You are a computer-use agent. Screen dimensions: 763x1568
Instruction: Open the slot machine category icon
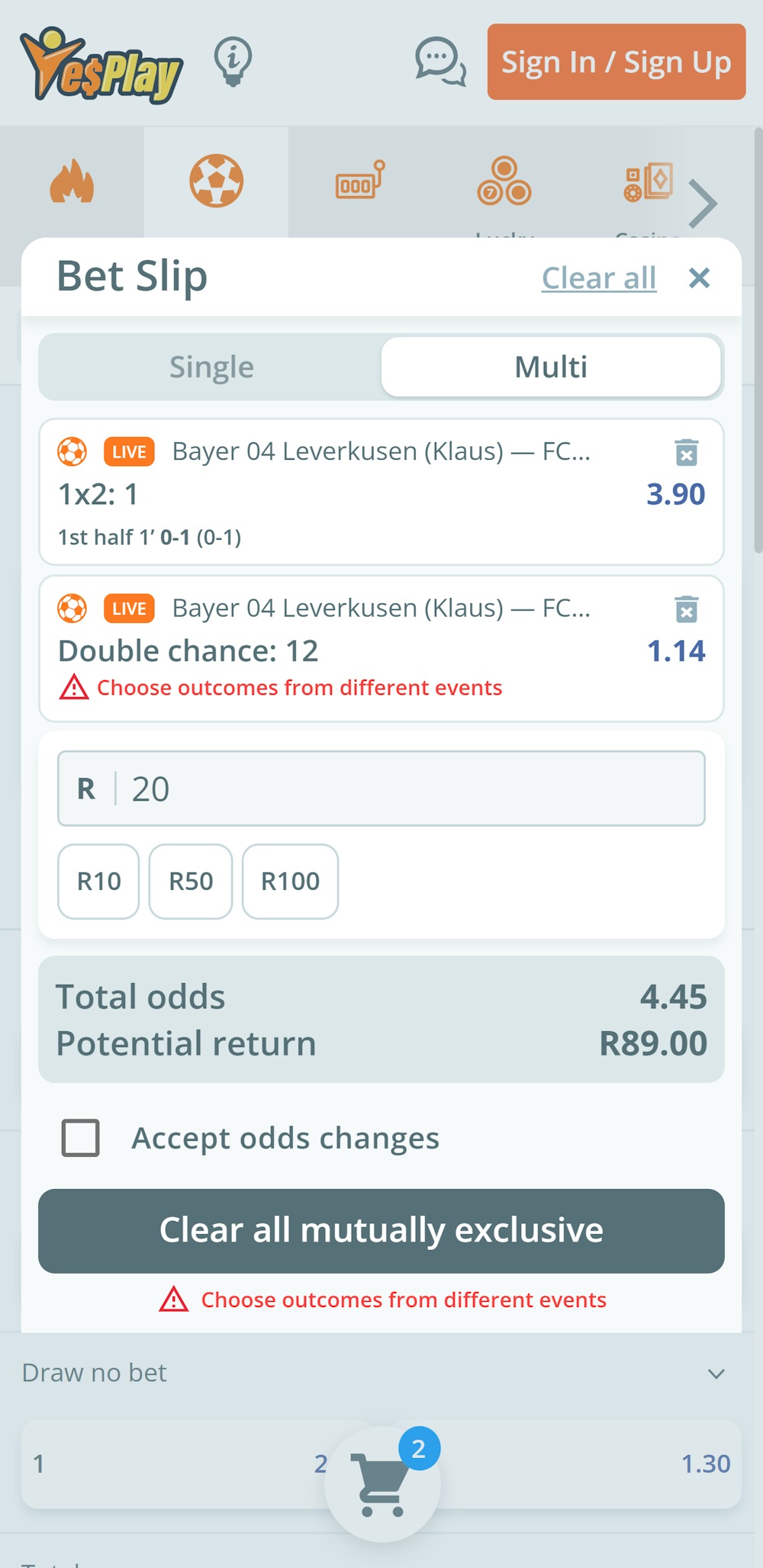[x=359, y=182]
